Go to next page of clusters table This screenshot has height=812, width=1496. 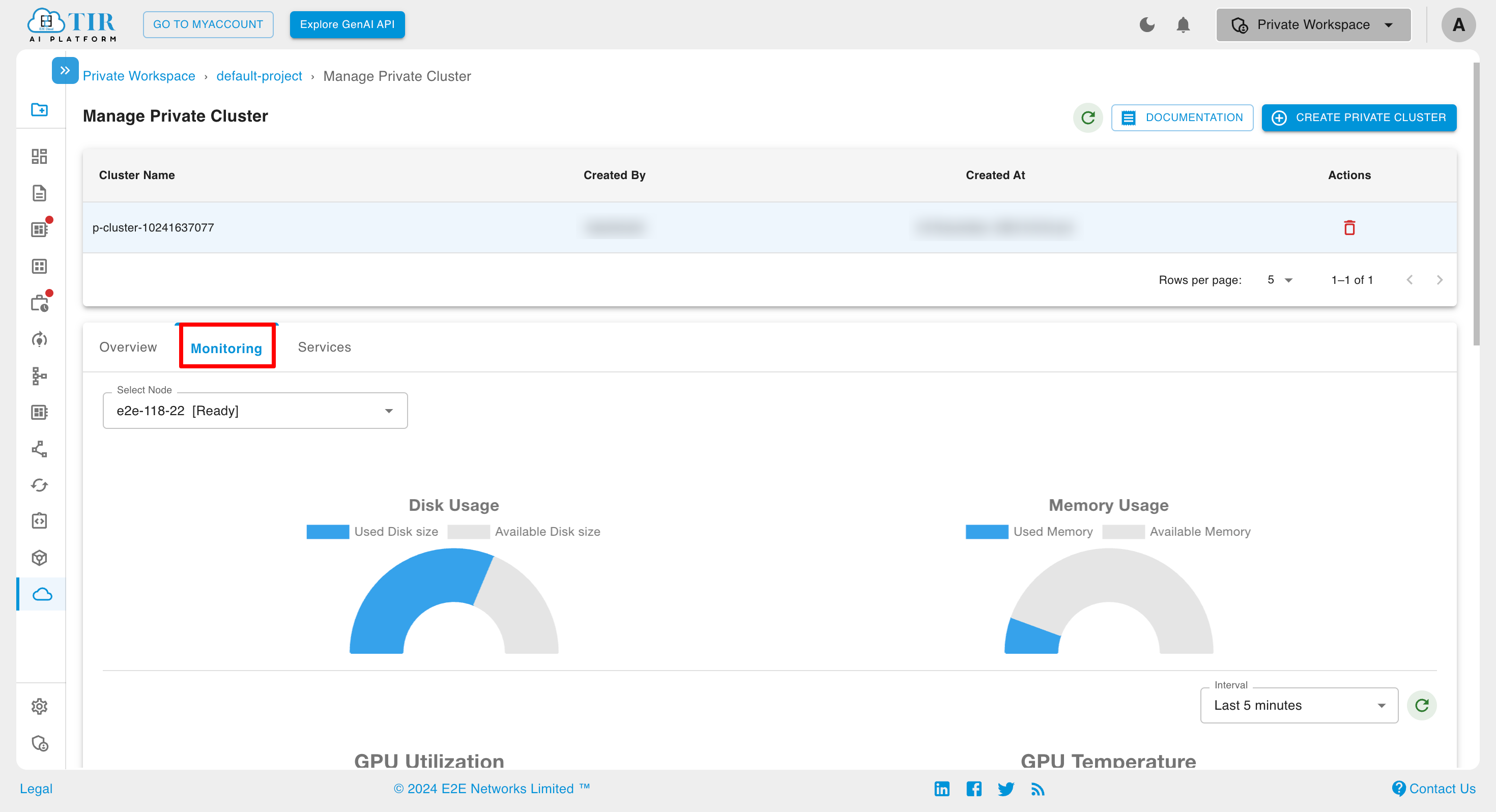coord(1439,280)
